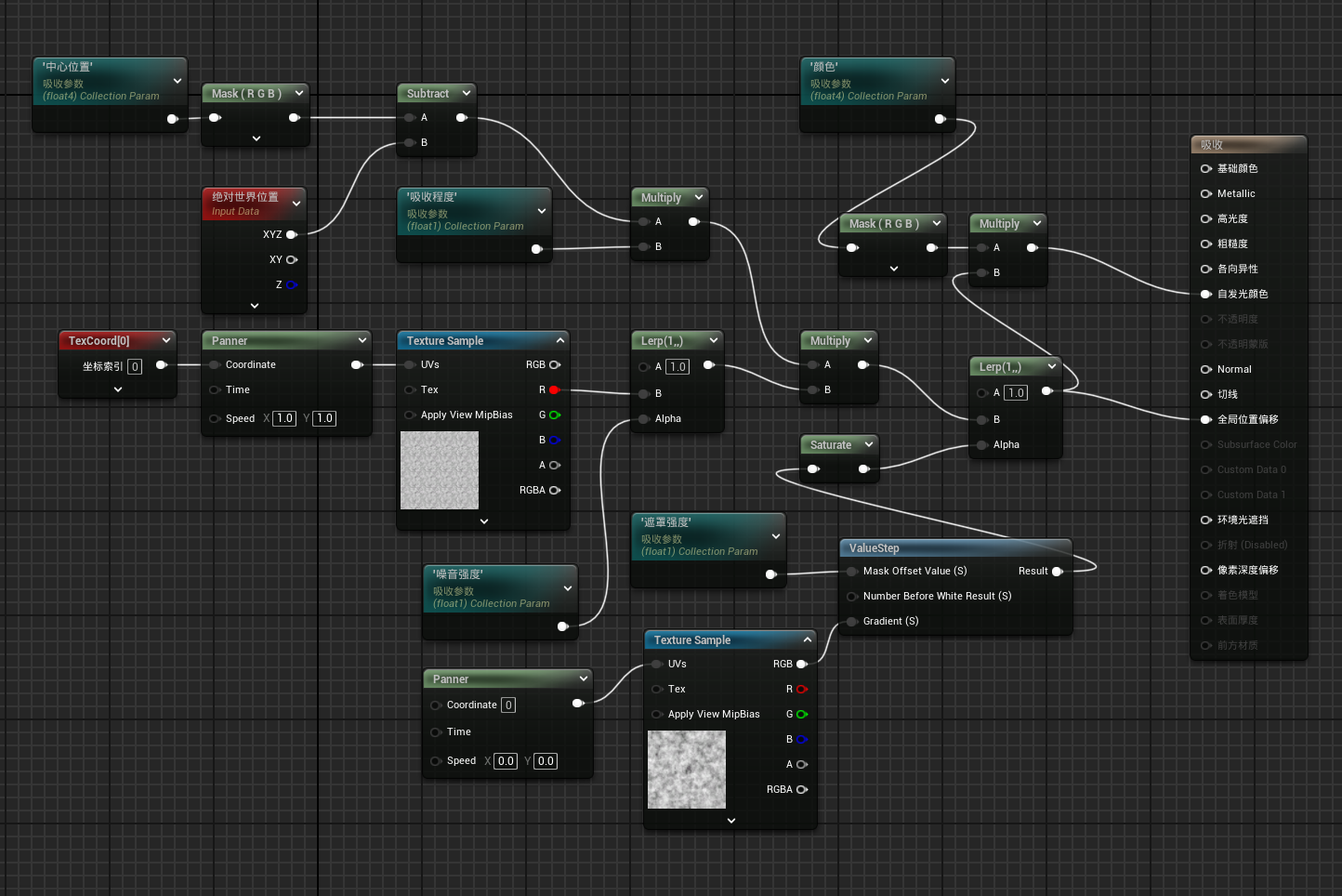
Task: Select the upper Panner node title
Action: (x=230, y=341)
